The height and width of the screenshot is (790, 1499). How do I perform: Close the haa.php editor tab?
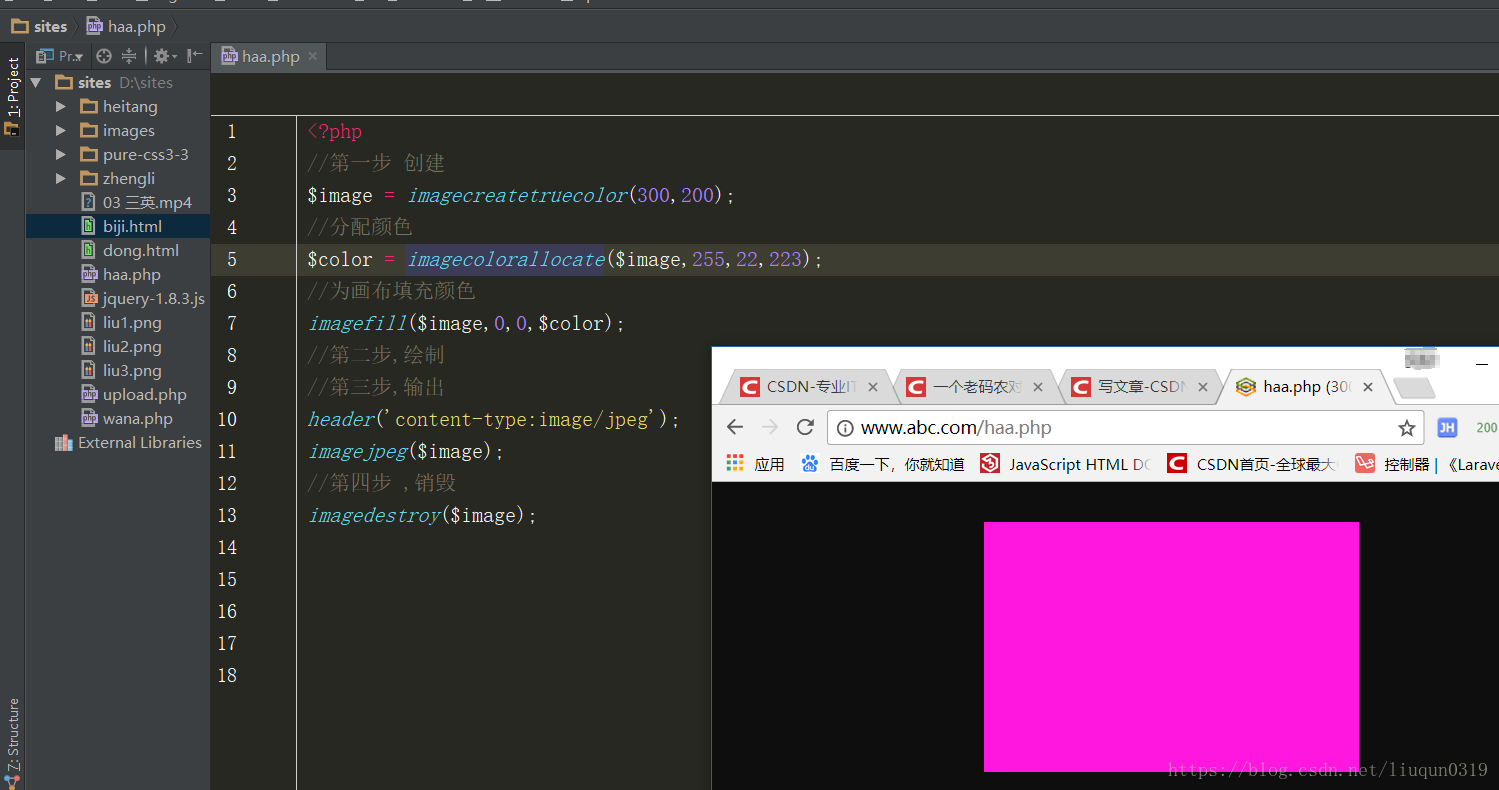[x=312, y=56]
